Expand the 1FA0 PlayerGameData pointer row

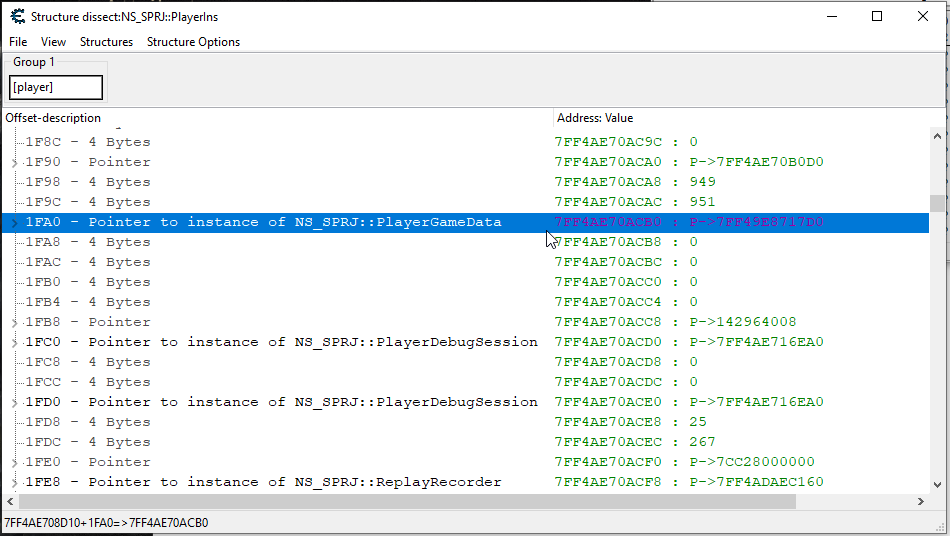point(14,222)
